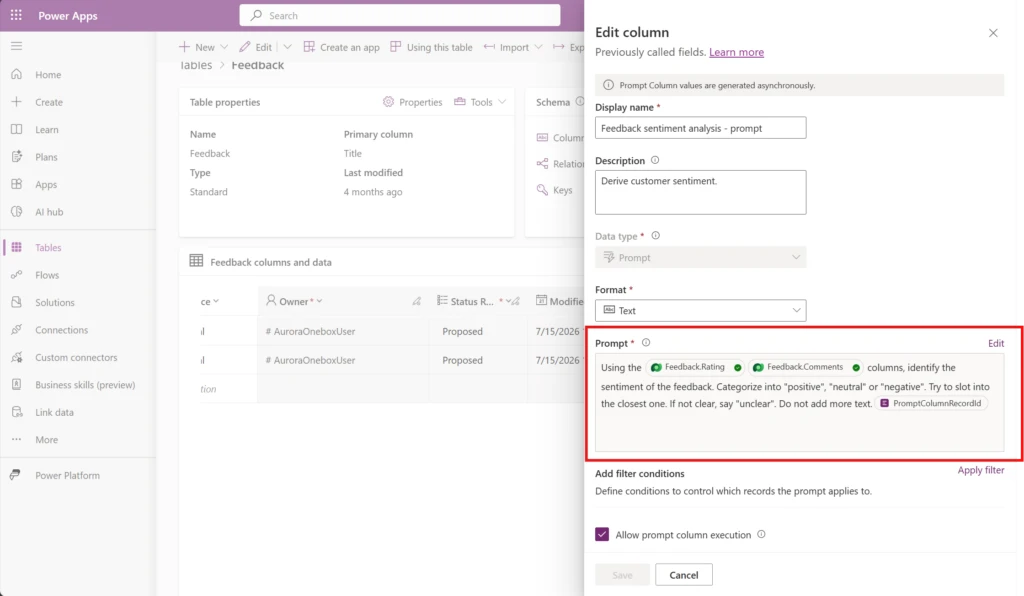
Task: Expand the Import dropdown chevron
Action: (x=538, y=47)
